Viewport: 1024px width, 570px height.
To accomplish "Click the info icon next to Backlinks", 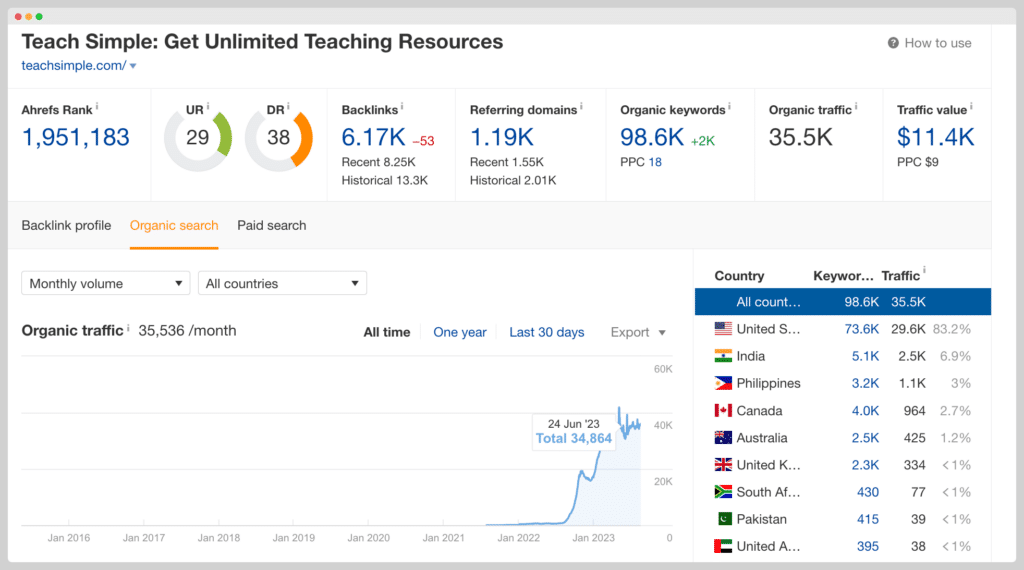I will [x=402, y=106].
